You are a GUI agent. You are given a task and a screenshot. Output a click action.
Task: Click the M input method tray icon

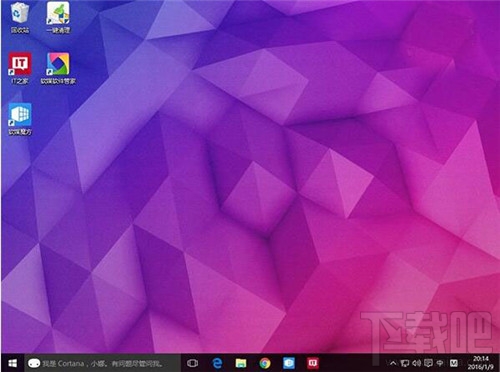[454, 363]
